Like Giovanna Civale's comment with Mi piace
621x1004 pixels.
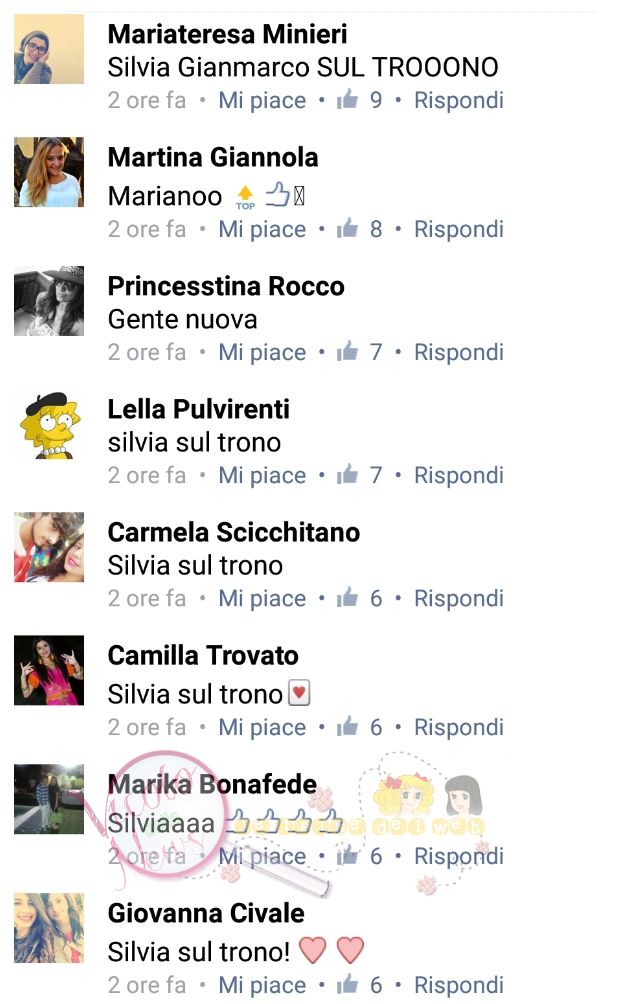pyautogui.click(x=262, y=985)
